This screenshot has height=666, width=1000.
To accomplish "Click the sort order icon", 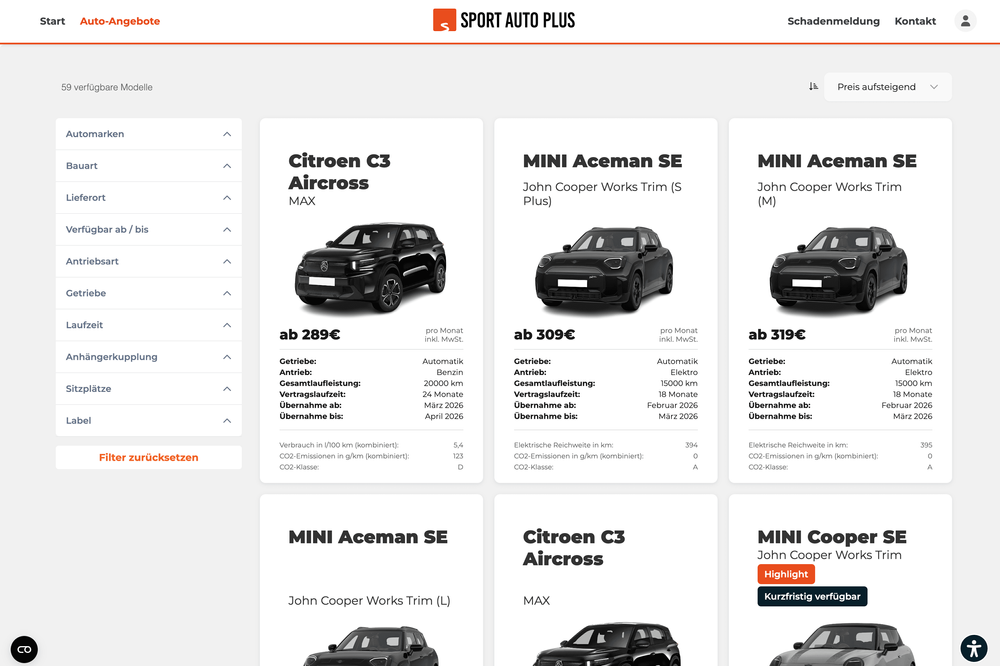I will [814, 87].
